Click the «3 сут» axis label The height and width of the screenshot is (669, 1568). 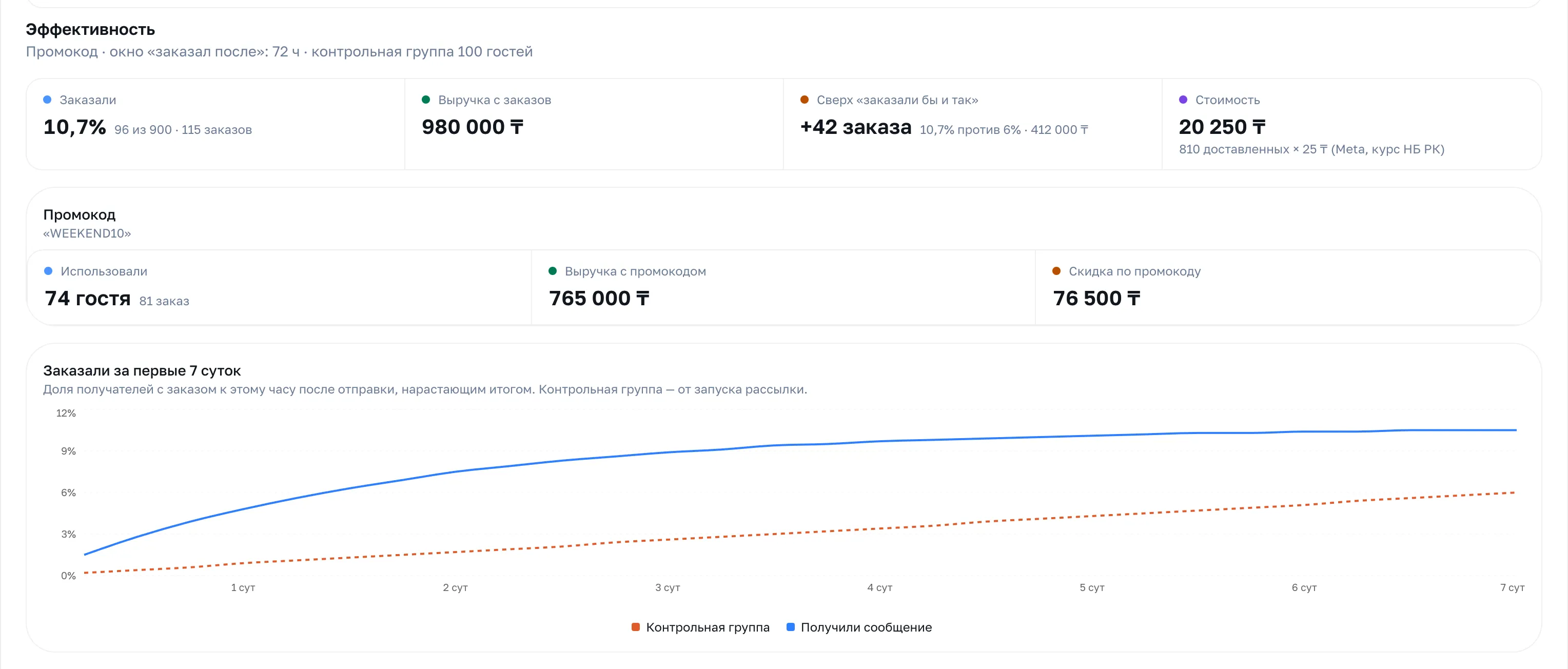(667, 587)
